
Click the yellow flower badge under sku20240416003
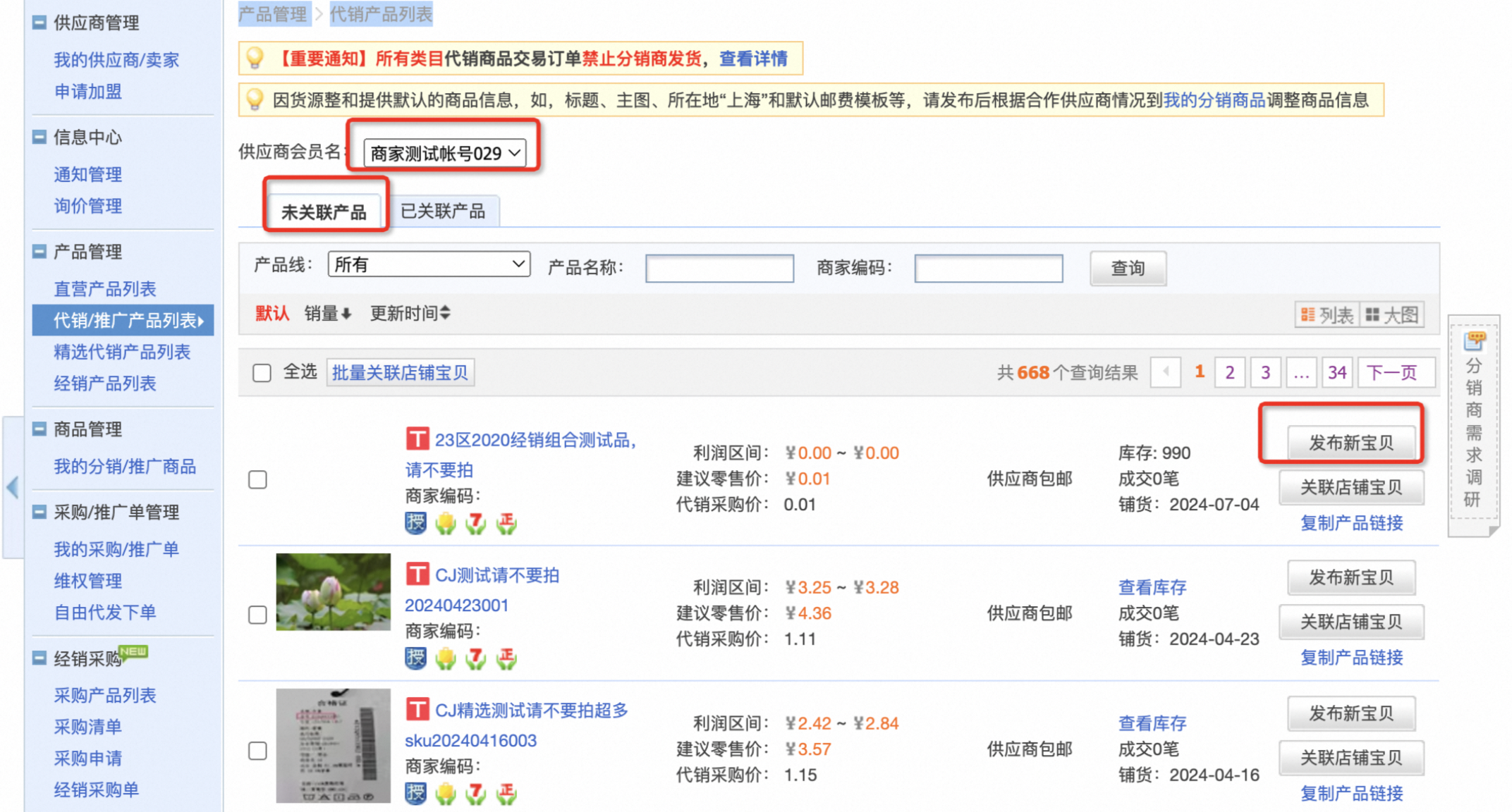point(446,793)
